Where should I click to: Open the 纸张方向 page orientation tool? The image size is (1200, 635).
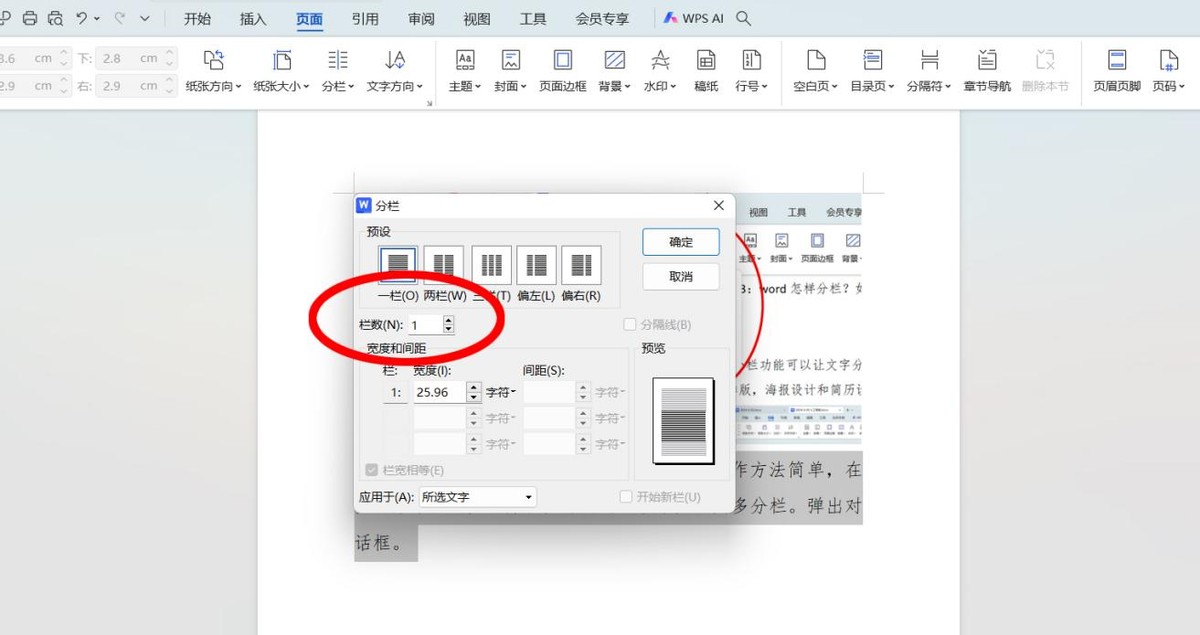214,70
